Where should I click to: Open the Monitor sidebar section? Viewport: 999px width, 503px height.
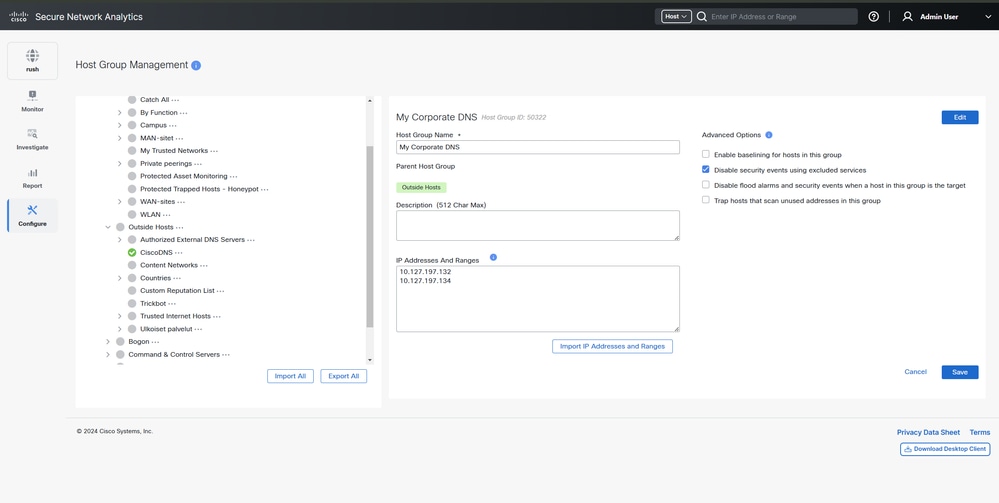(32, 101)
